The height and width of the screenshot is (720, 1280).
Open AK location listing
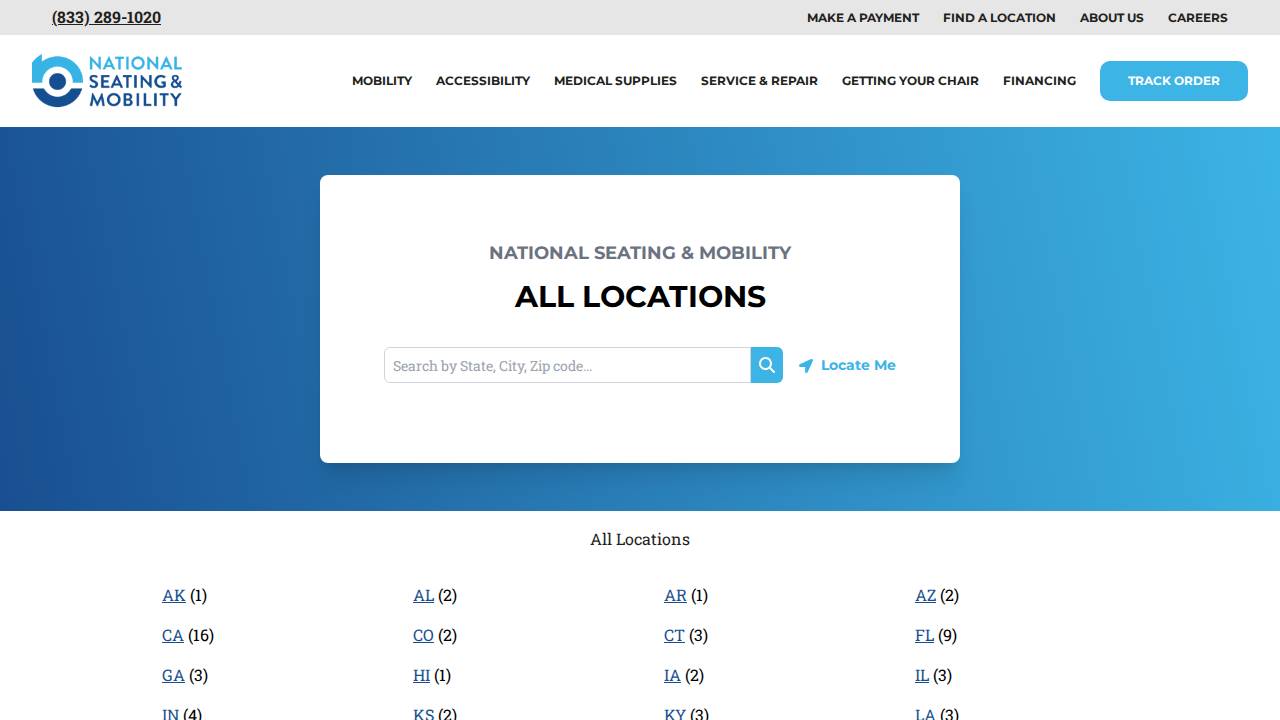click(173, 595)
